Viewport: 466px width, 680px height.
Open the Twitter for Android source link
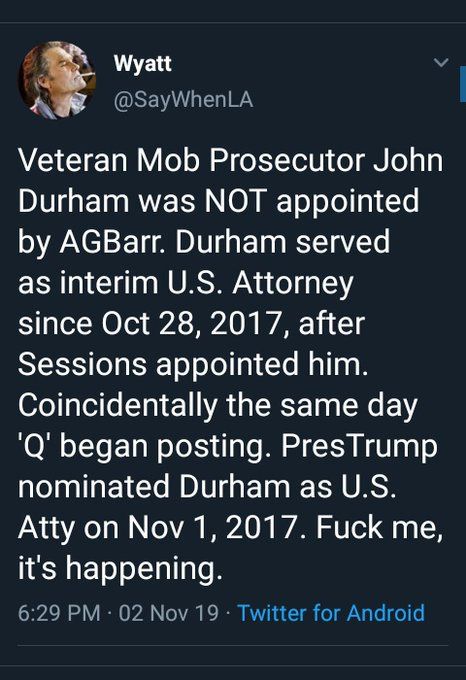click(x=331, y=613)
